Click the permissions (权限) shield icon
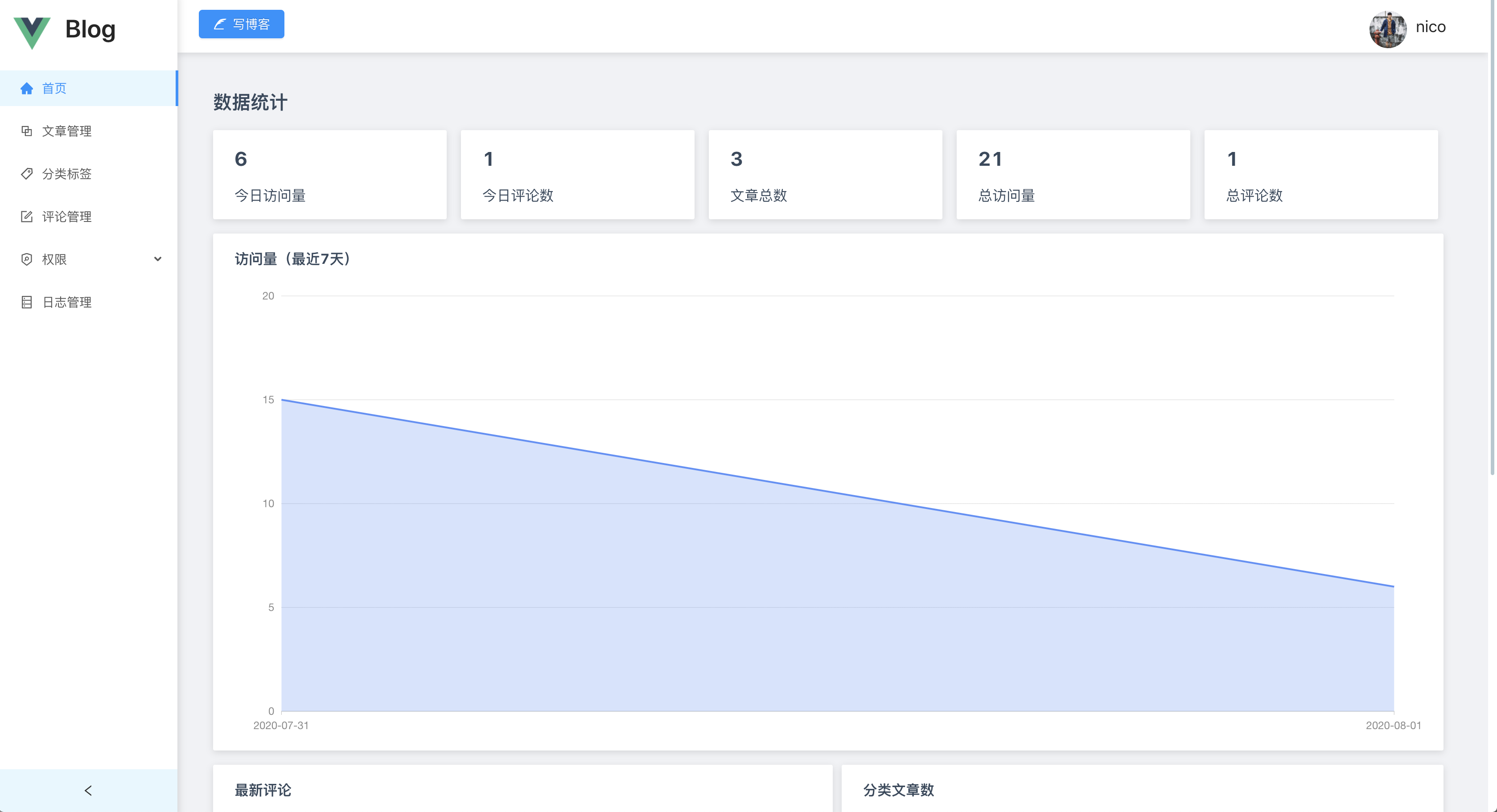1497x812 pixels. tap(27, 260)
